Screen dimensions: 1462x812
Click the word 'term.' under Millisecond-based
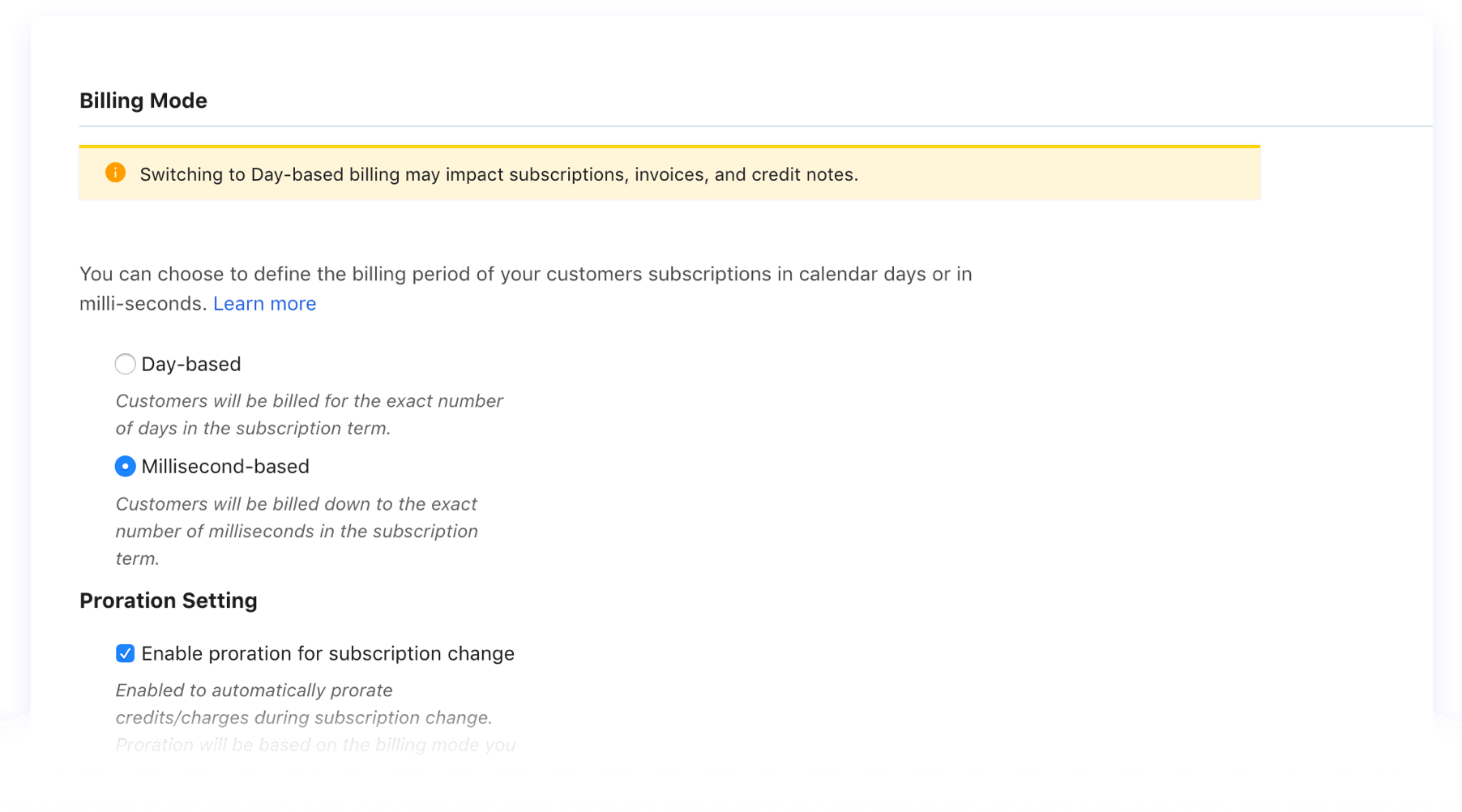tap(137, 558)
